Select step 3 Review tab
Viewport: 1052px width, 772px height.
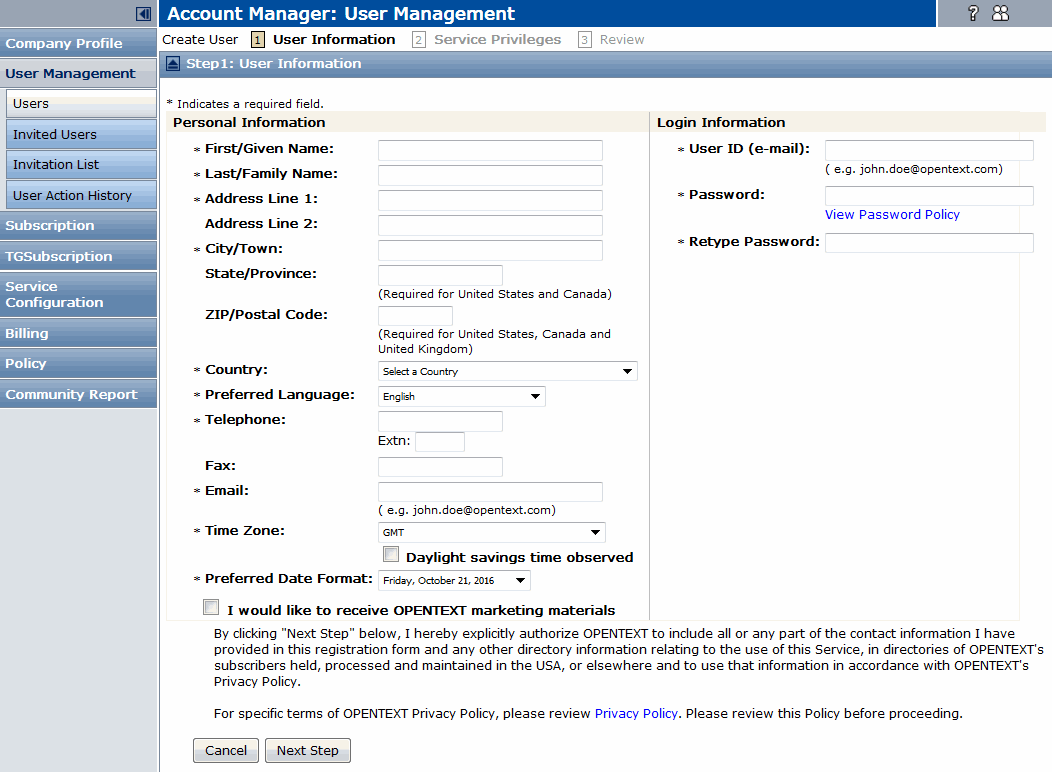611,40
